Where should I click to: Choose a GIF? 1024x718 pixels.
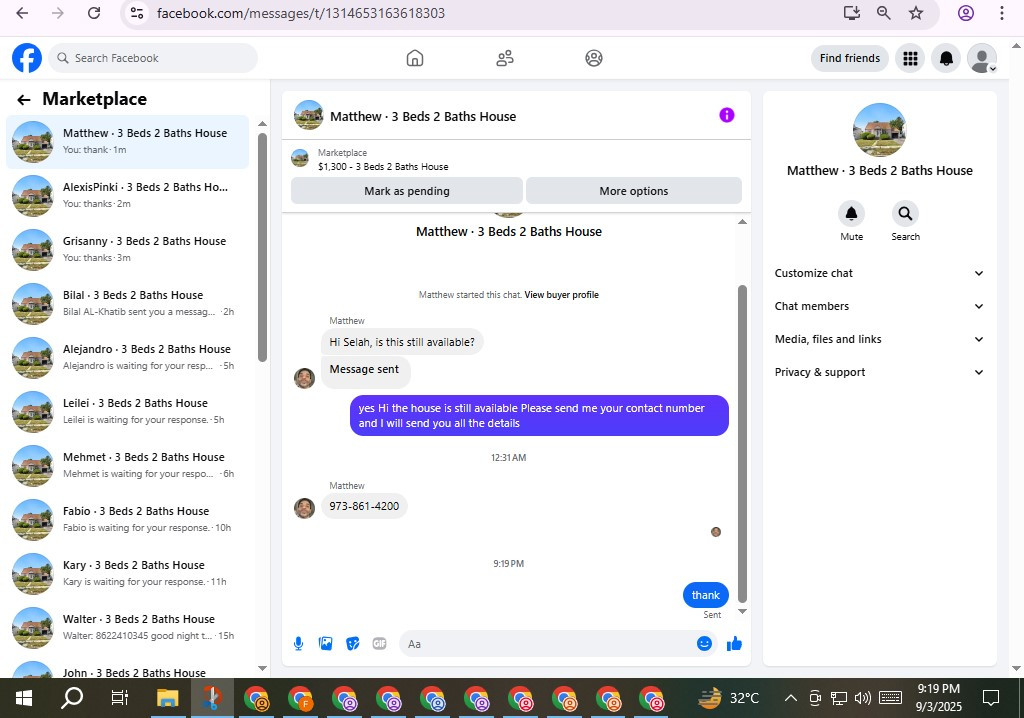tap(379, 644)
